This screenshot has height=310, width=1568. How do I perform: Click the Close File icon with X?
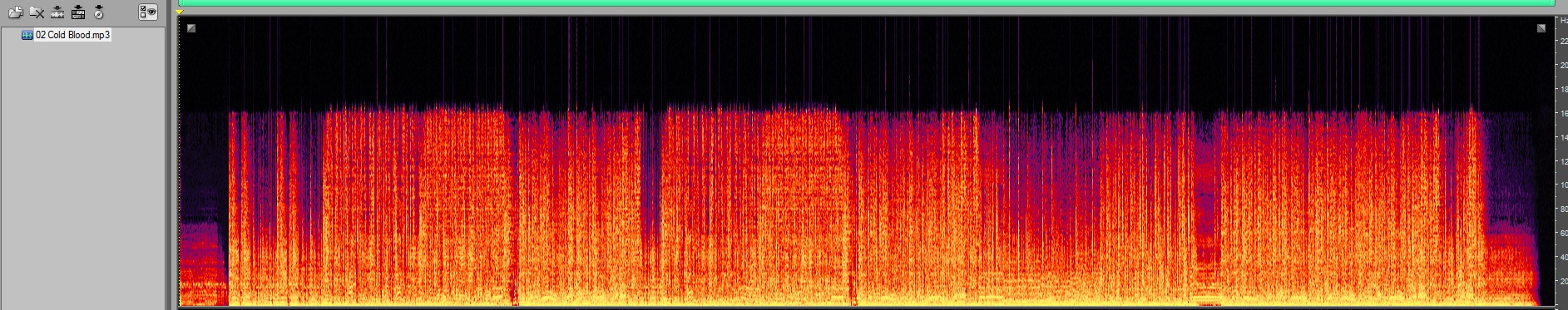tap(37, 12)
